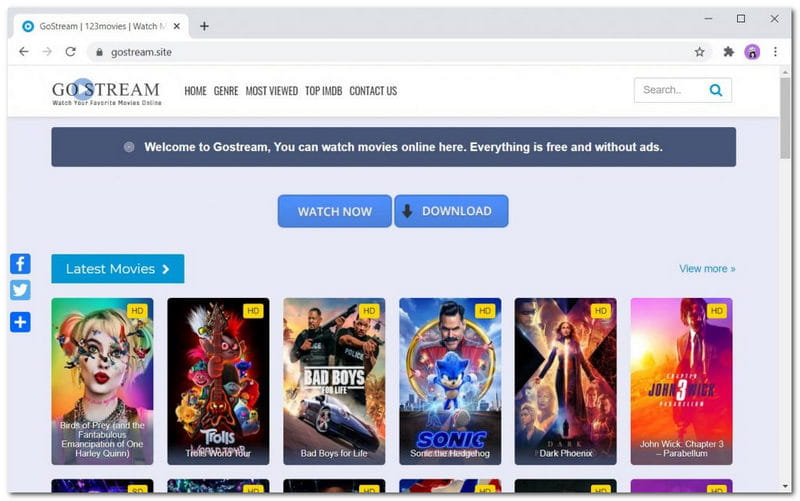Open the Extensions puzzle icon
Image resolution: width=800 pixels, height=501 pixels.
729,52
